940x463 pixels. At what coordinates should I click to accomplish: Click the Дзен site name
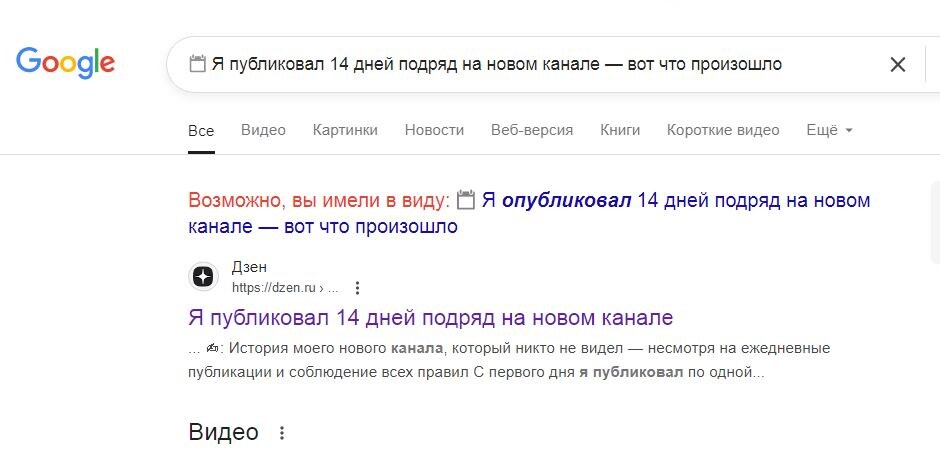tap(249, 267)
